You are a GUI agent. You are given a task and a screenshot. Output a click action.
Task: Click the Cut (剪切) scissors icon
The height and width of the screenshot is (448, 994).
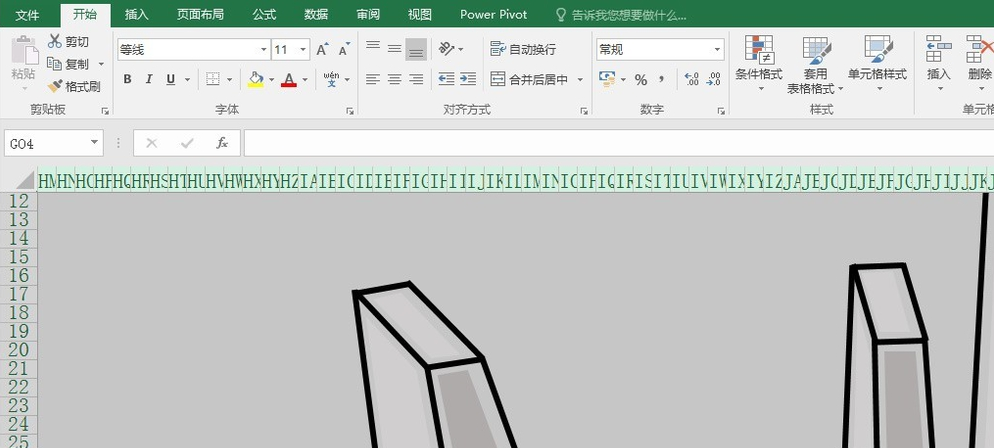coord(55,41)
